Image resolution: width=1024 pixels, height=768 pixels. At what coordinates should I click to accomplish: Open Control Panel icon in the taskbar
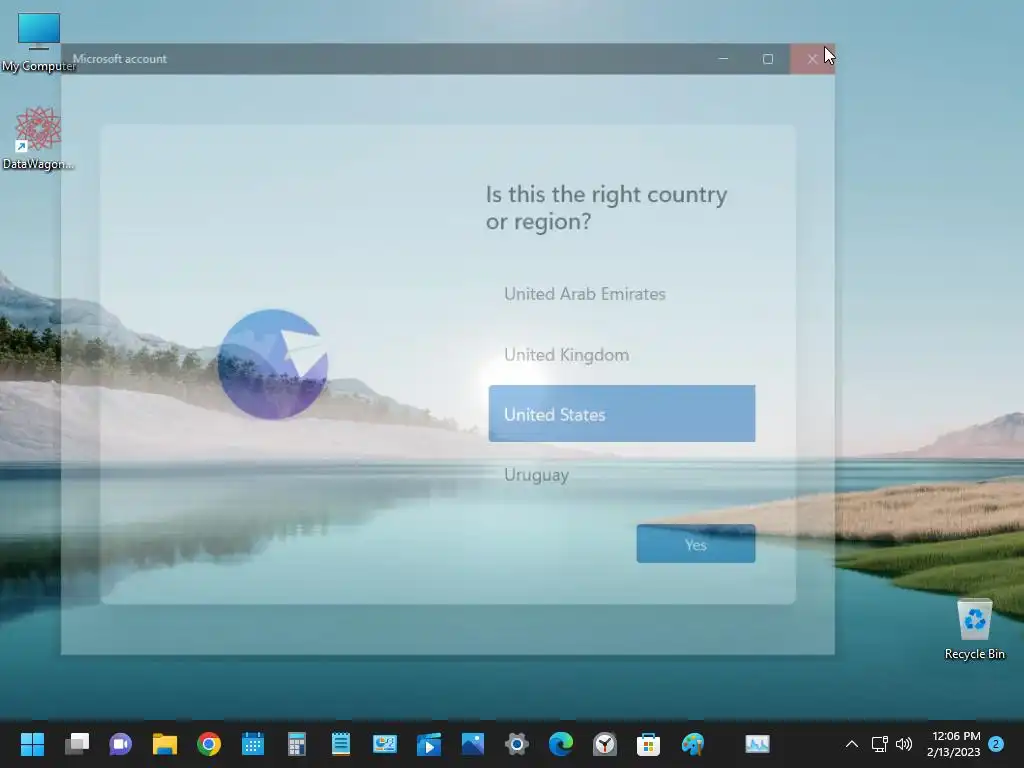385,744
